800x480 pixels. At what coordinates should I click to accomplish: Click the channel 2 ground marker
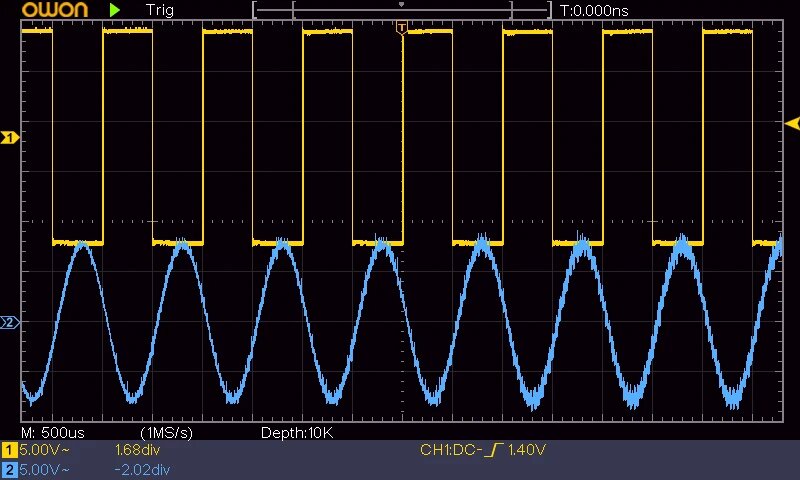9,322
